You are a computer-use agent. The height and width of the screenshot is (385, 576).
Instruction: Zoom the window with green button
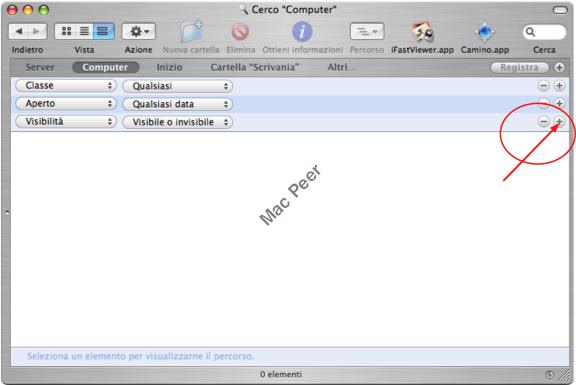(44, 10)
